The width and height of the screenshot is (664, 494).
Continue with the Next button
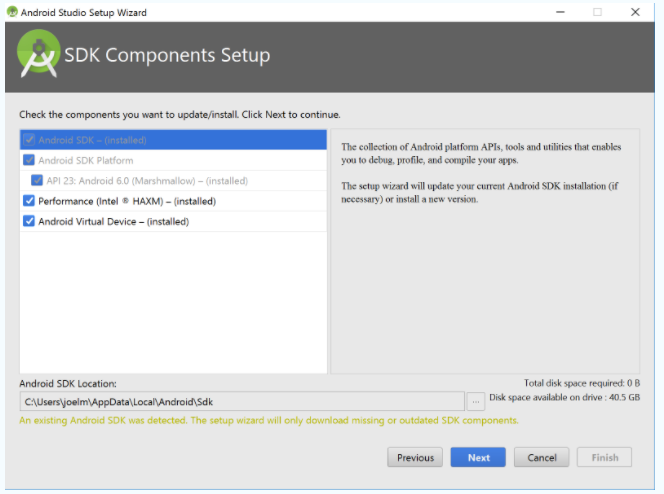[478, 457]
